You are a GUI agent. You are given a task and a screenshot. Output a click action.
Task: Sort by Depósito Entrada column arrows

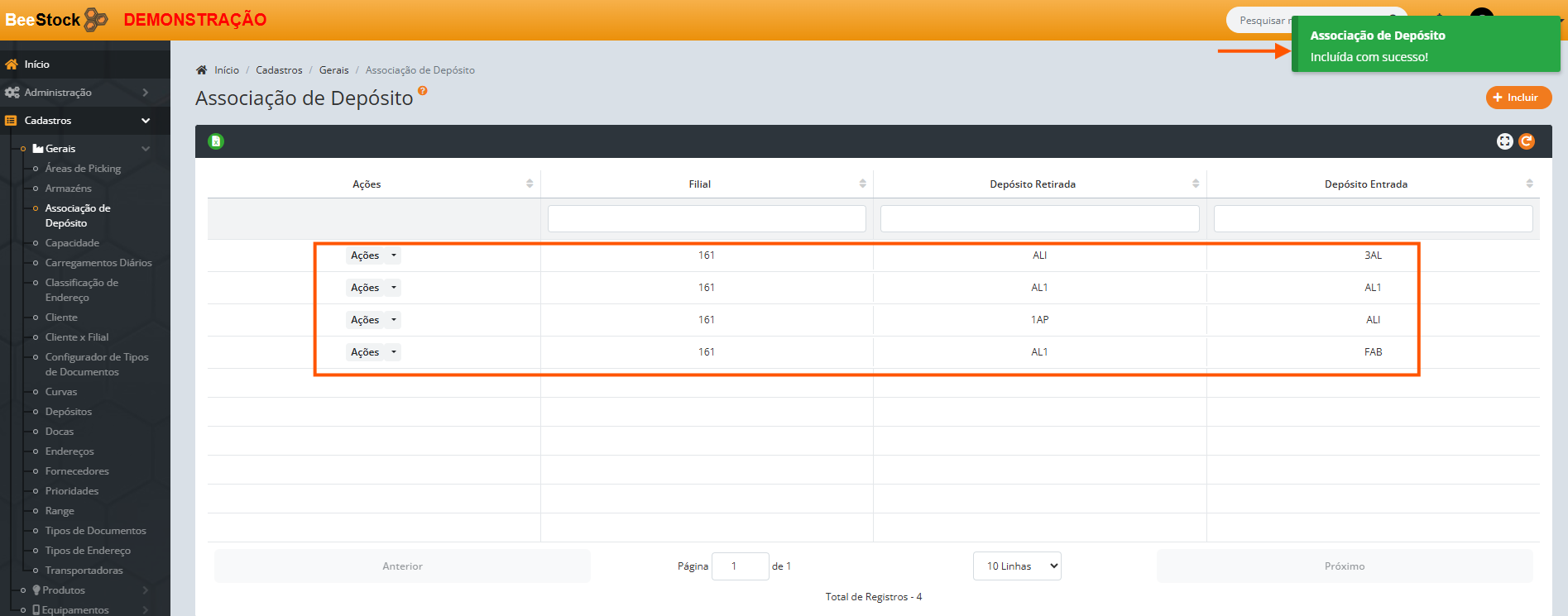pos(1529,184)
